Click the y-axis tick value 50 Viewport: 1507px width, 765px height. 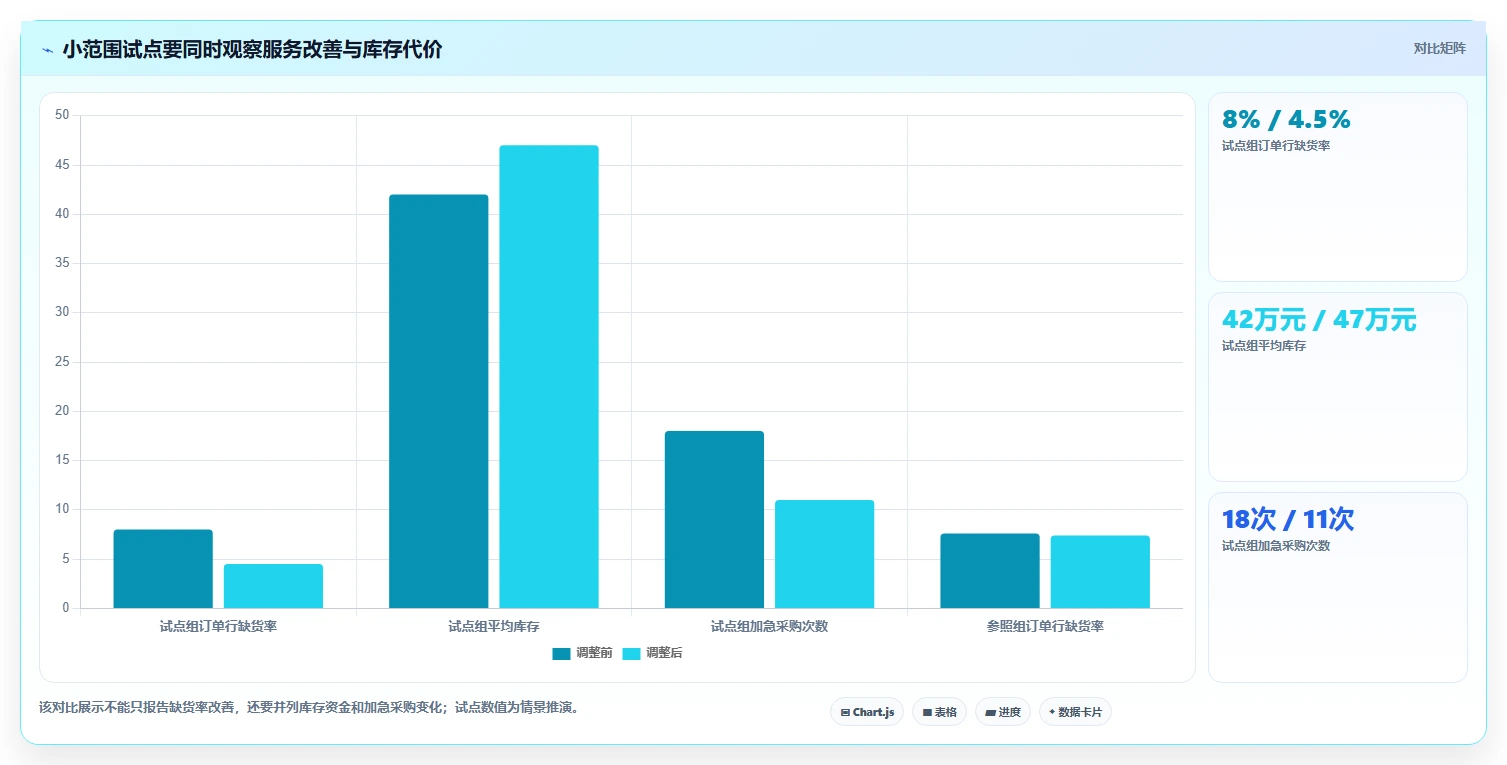62,115
